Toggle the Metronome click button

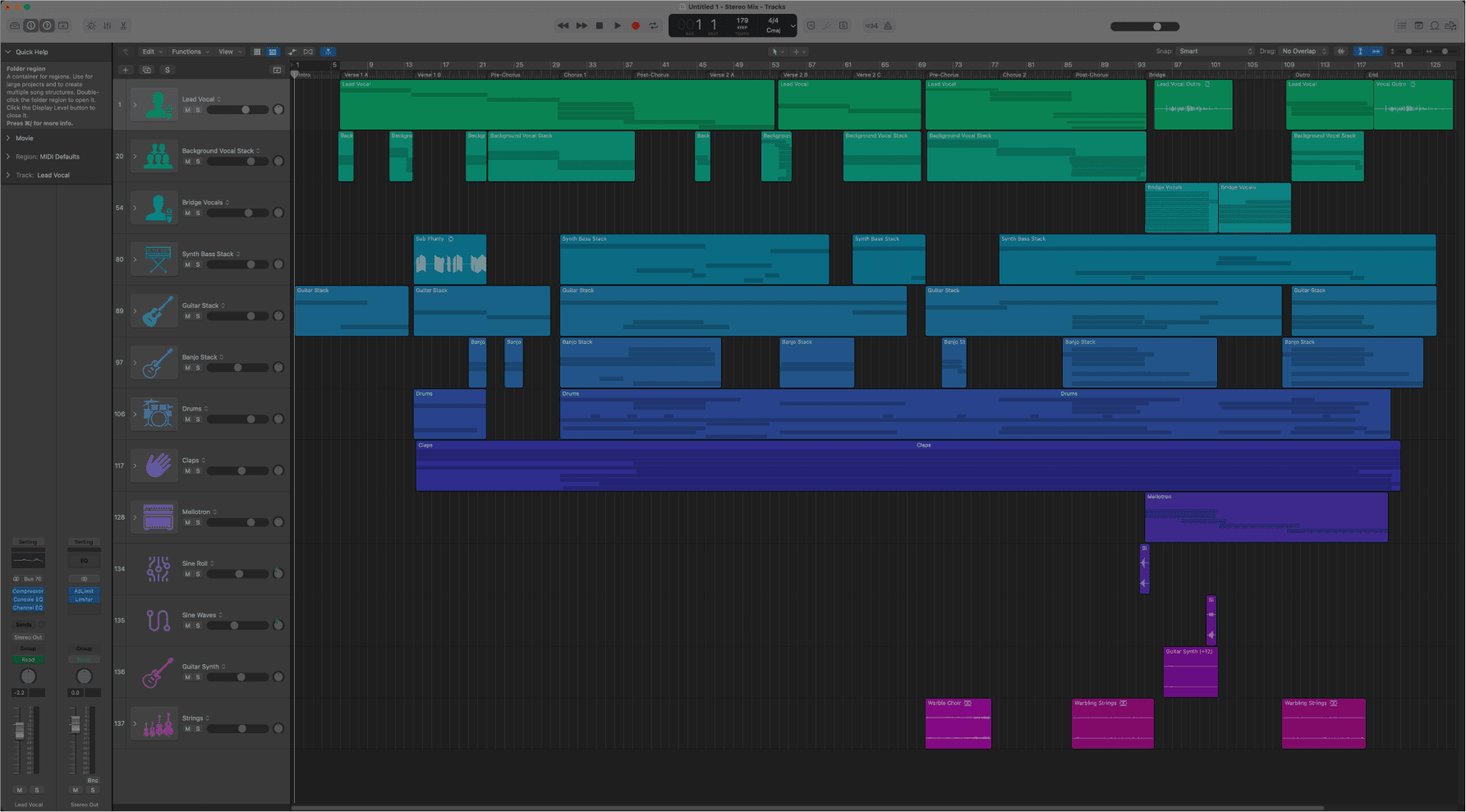(888, 25)
